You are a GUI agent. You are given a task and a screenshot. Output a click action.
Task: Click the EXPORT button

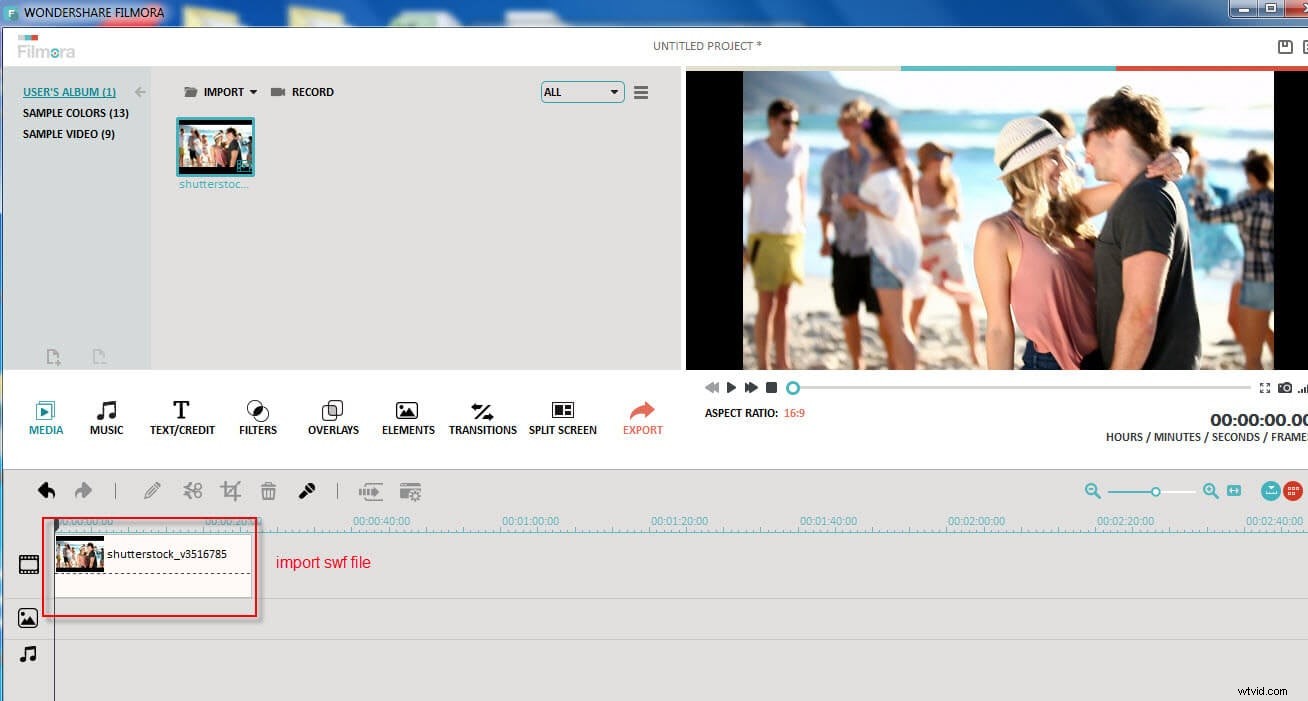click(642, 415)
